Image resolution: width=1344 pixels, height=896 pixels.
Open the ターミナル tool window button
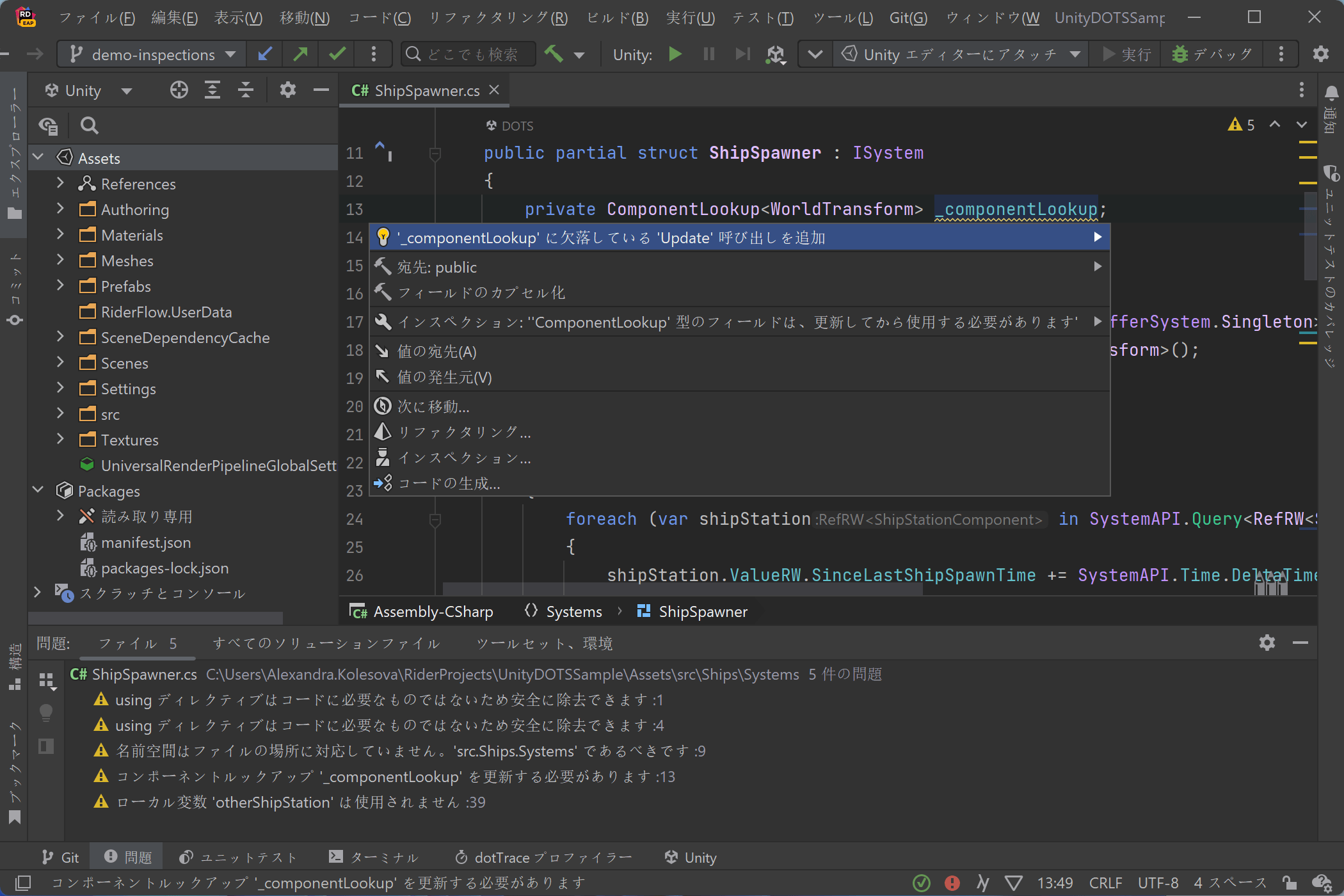click(374, 858)
